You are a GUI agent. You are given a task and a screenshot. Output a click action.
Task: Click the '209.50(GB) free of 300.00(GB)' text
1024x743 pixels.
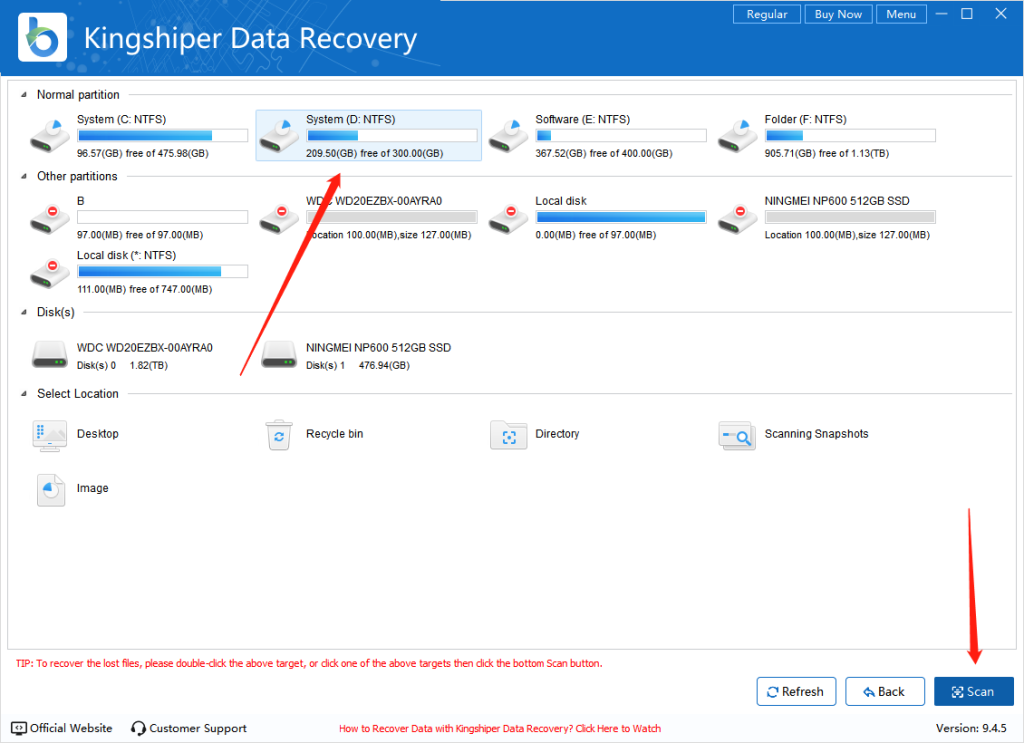pyautogui.click(x=374, y=153)
